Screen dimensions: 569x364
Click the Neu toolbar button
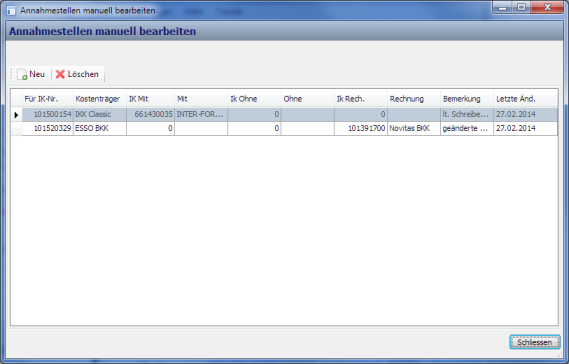[31, 74]
